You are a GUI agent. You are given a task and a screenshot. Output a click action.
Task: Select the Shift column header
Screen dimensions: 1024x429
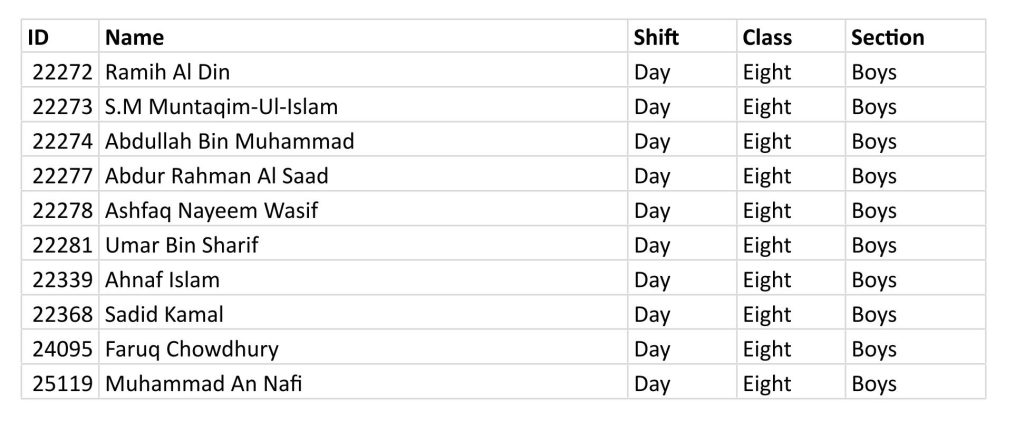(x=682, y=37)
